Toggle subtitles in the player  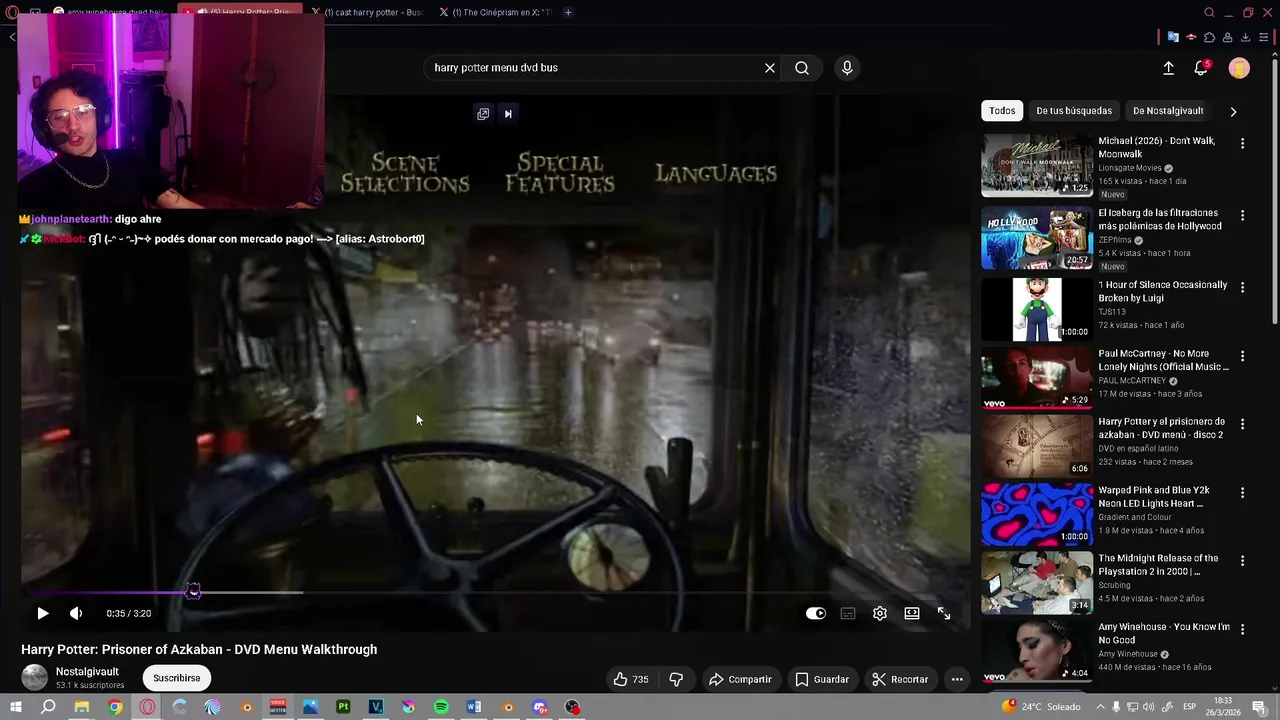click(x=848, y=613)
